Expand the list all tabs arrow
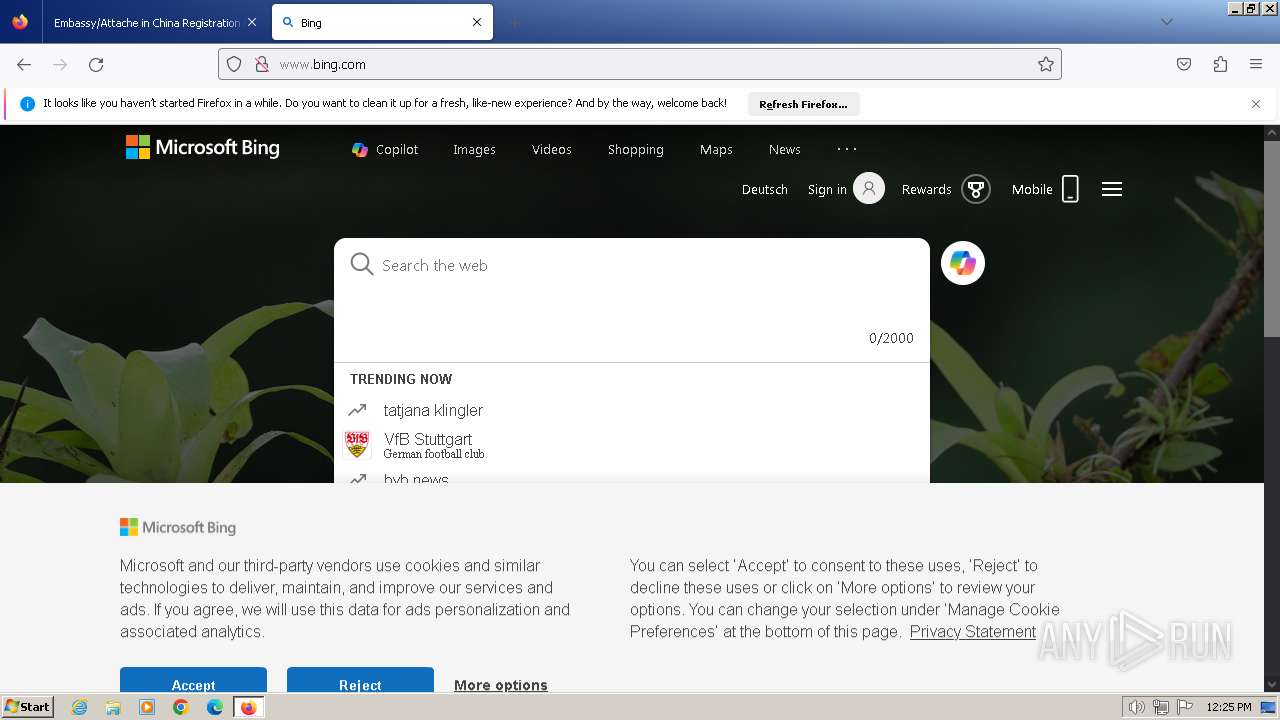Screen dimensions: 1280x720 click(1166, 22)
